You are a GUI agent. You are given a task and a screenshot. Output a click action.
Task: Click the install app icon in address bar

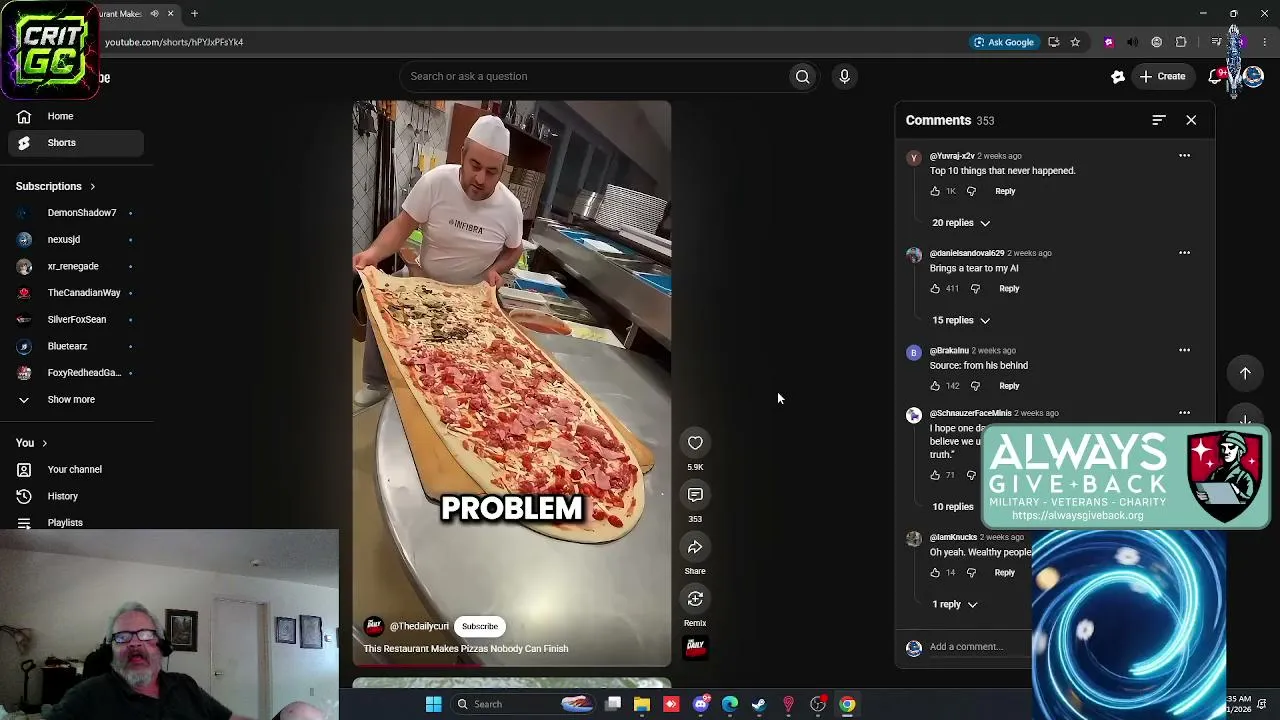[x=1053, y=42]
